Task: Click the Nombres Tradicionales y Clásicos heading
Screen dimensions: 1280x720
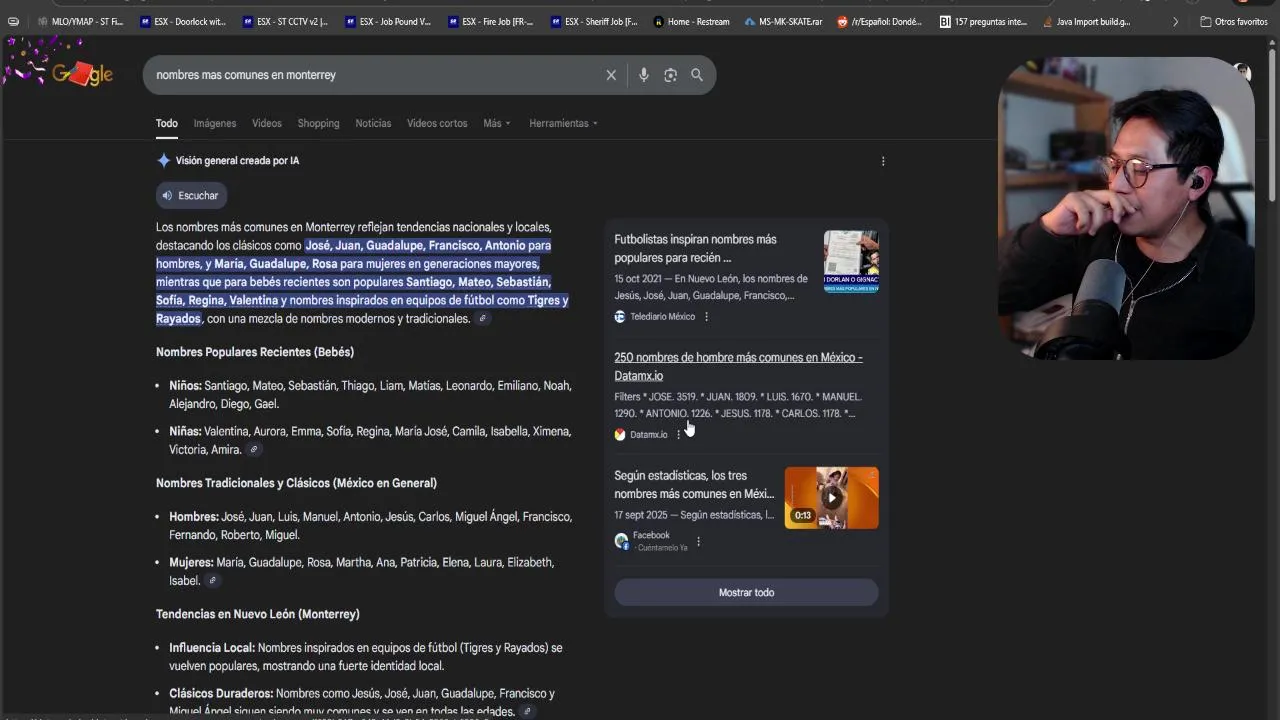Action: tap(296, 483)
